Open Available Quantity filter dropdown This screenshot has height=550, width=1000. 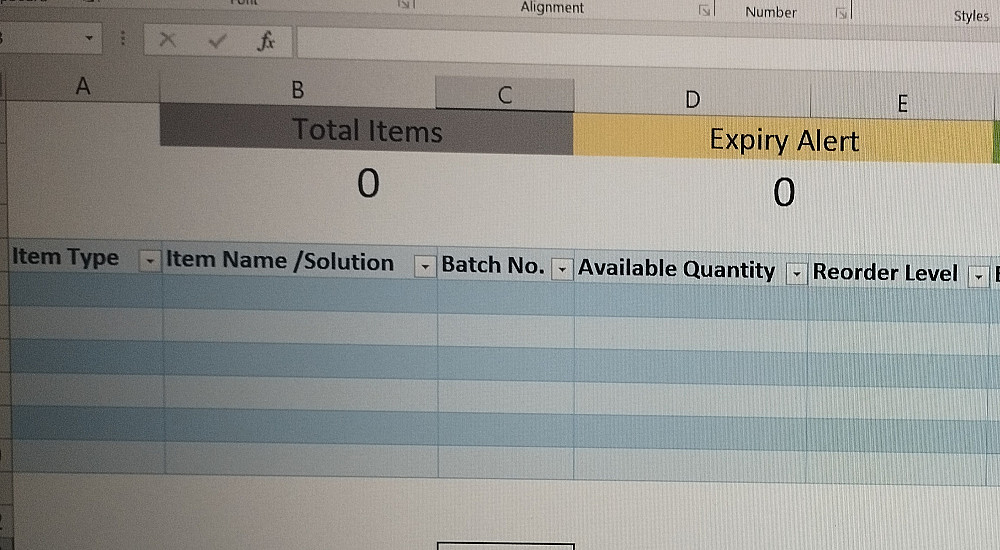(796, 274)
